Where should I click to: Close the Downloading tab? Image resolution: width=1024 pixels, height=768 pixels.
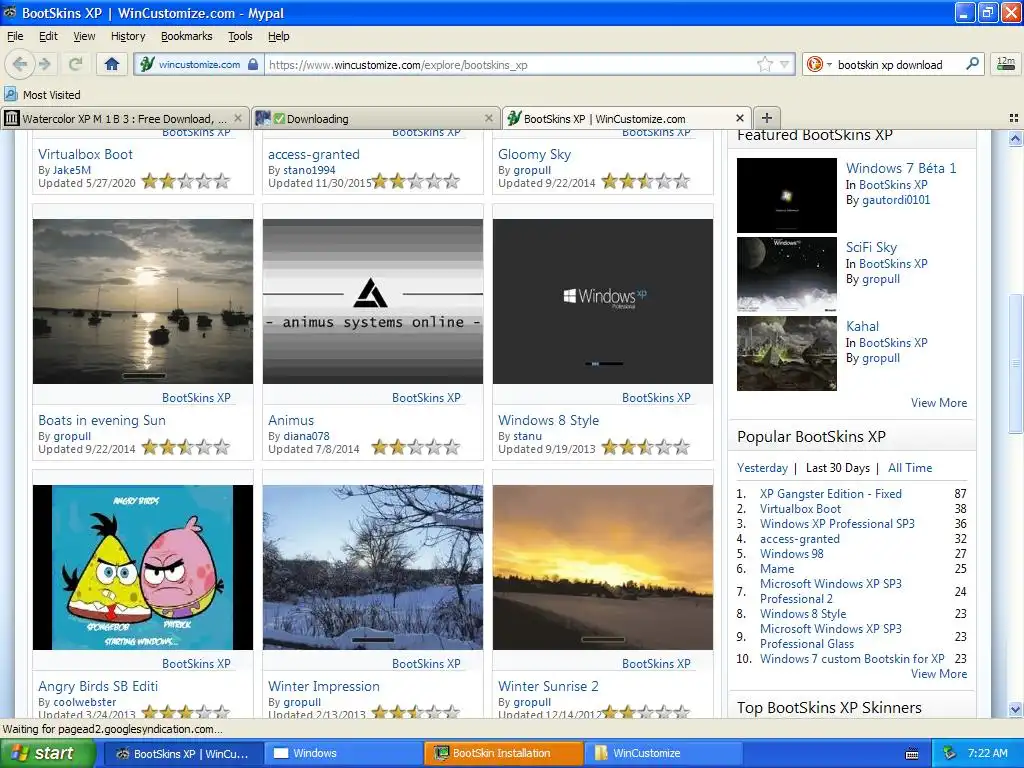(x=488, y=118)
